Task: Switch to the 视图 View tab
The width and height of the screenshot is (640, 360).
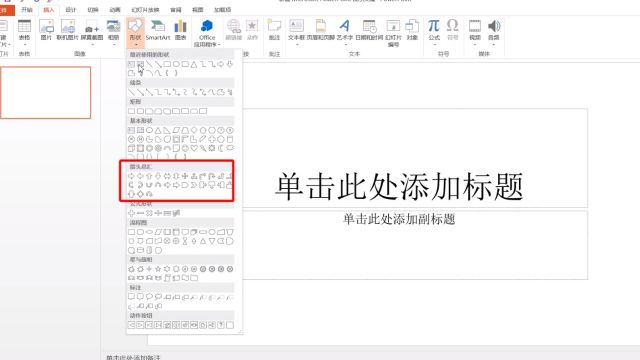Action: point(198,10)
